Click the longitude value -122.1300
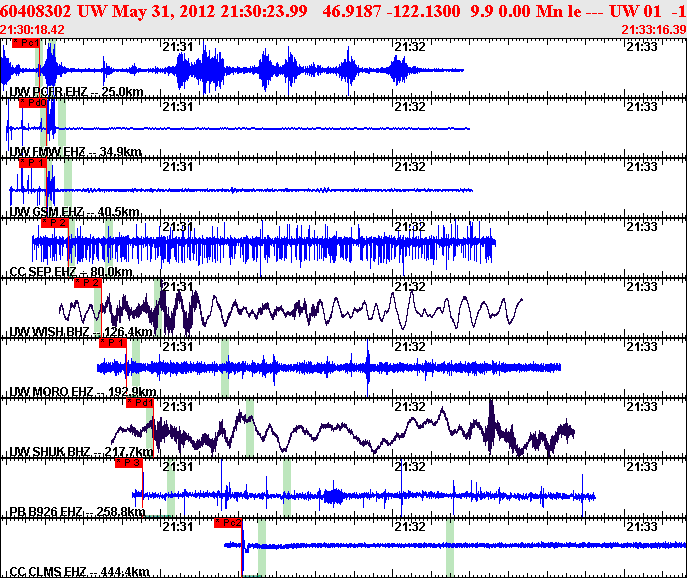 [x=424, y=11]
